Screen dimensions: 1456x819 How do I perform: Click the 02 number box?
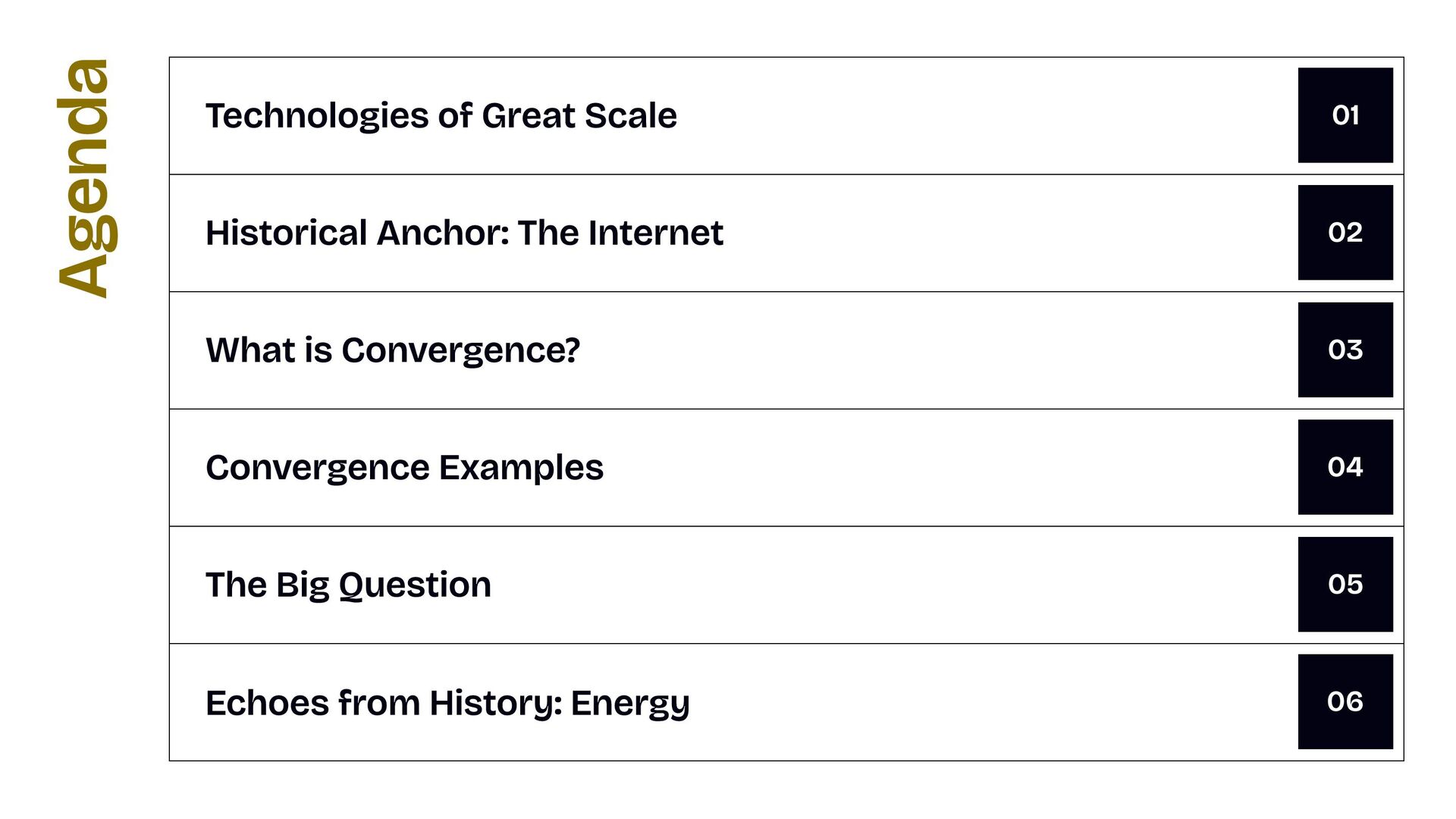[1345, 233]
